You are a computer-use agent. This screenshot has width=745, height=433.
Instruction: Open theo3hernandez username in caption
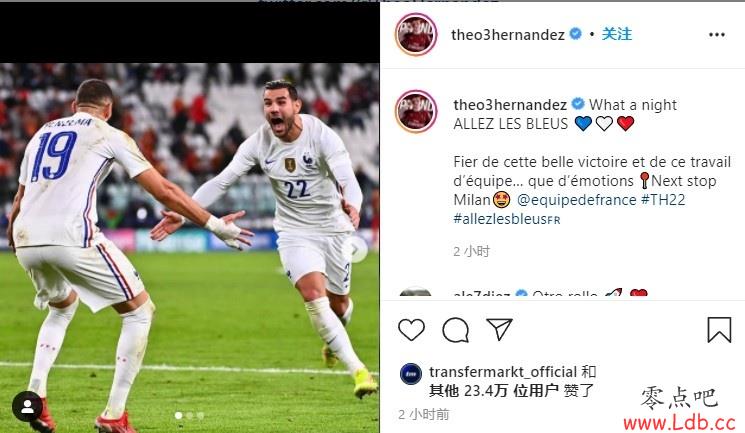coord(510,105)
